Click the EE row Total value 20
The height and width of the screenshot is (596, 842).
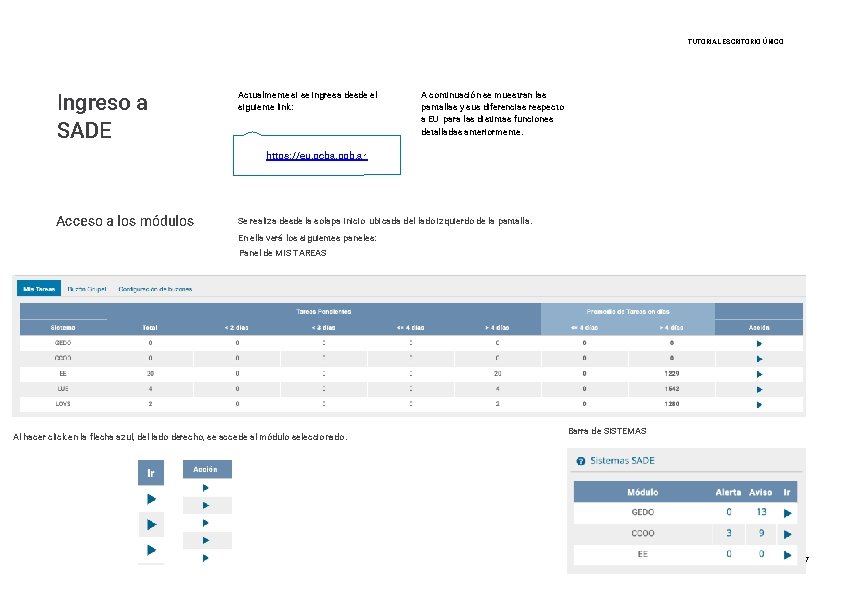150,373
